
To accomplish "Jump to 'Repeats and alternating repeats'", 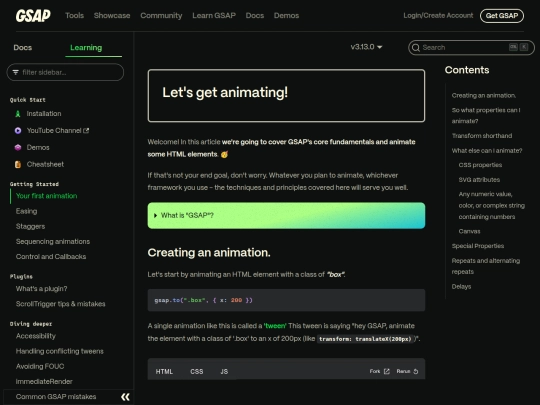I will click(x=486, y=266).
